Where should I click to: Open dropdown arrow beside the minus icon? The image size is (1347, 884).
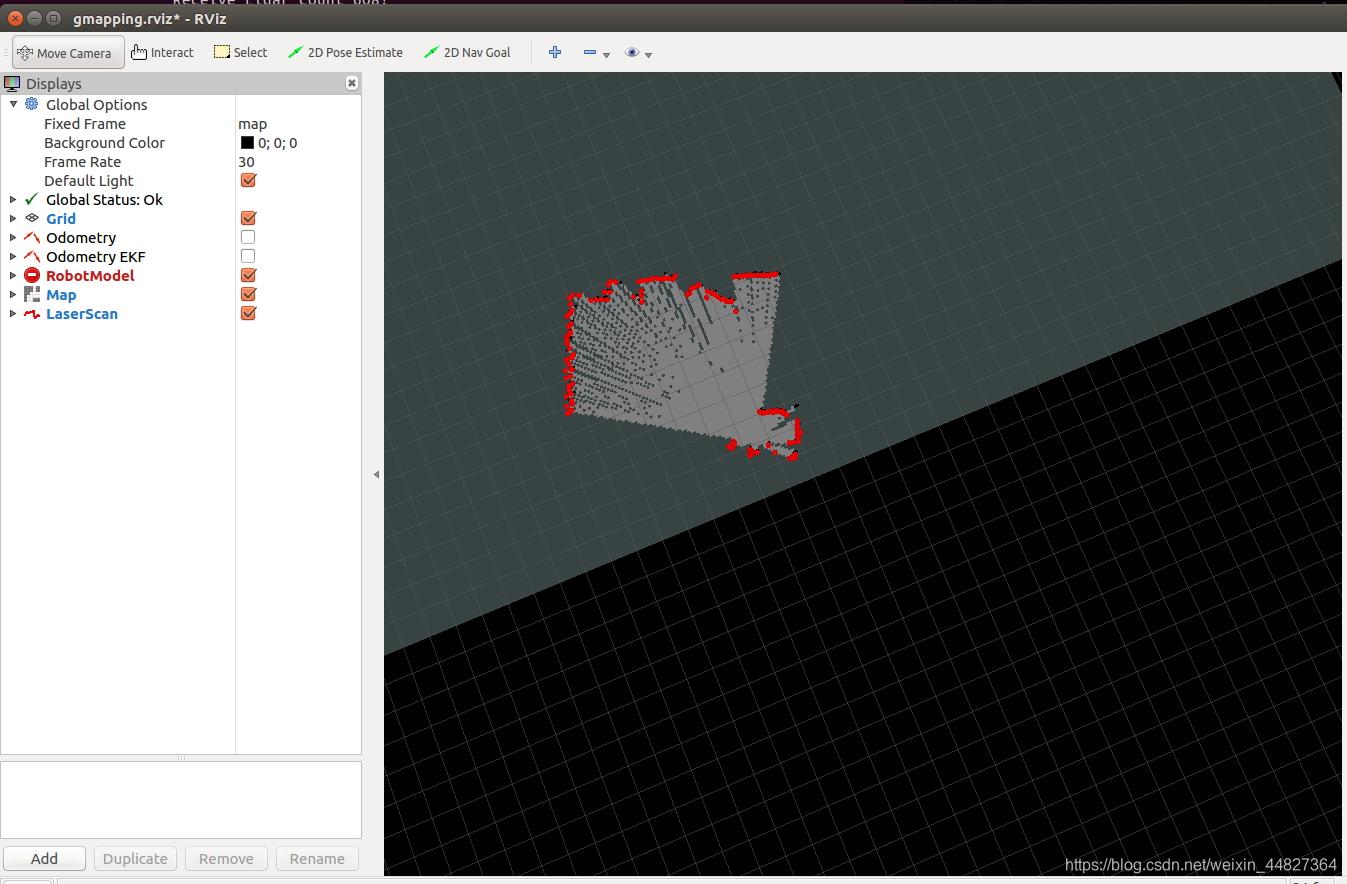click(606, 55)
